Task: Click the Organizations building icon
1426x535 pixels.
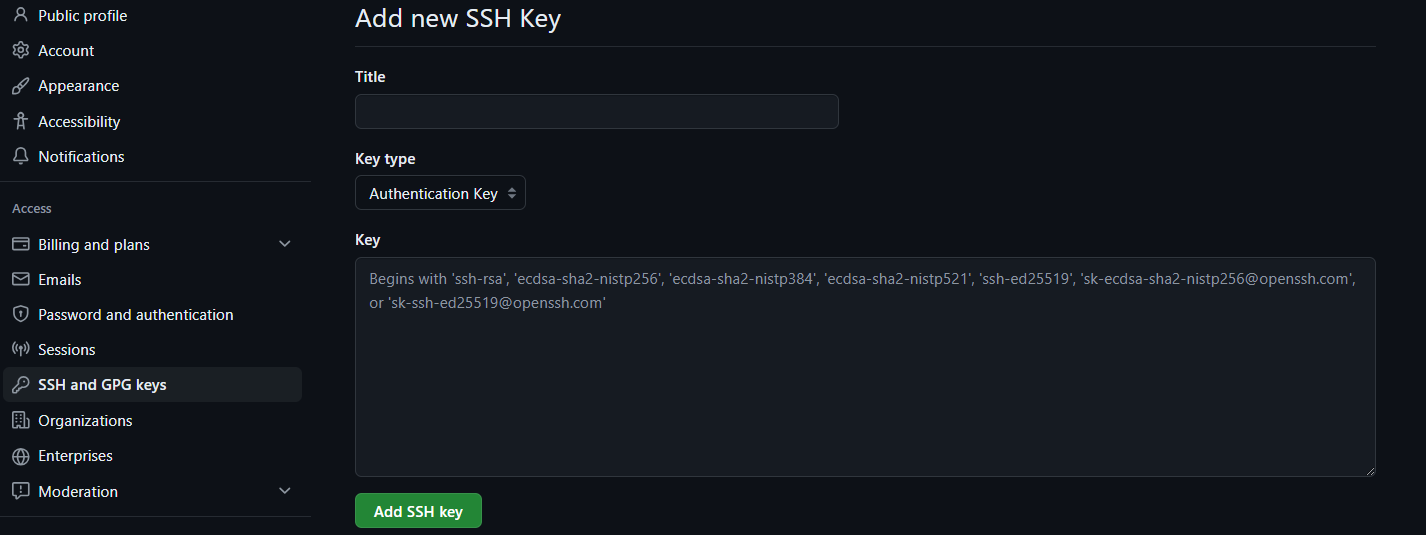Action: pyautogui.click(x=20, y=421)
